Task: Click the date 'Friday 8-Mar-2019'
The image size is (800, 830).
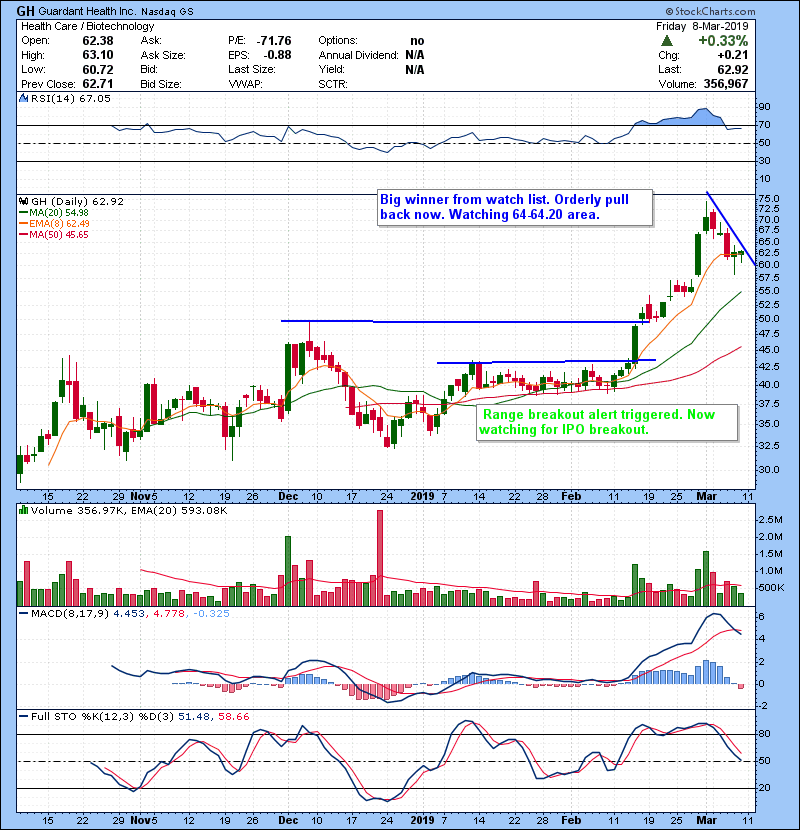Action: [x=702, y=26]
